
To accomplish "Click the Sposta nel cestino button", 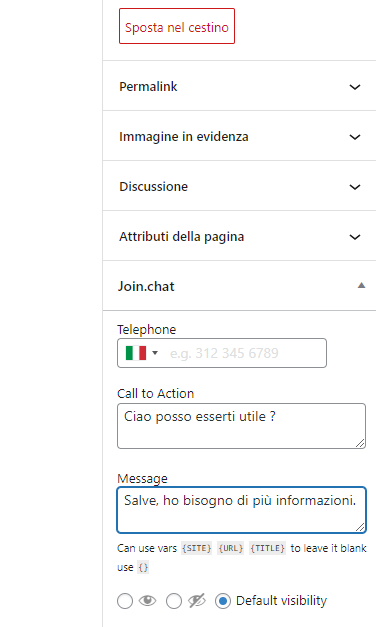I will pyautogui.click(x=177, y=26).
